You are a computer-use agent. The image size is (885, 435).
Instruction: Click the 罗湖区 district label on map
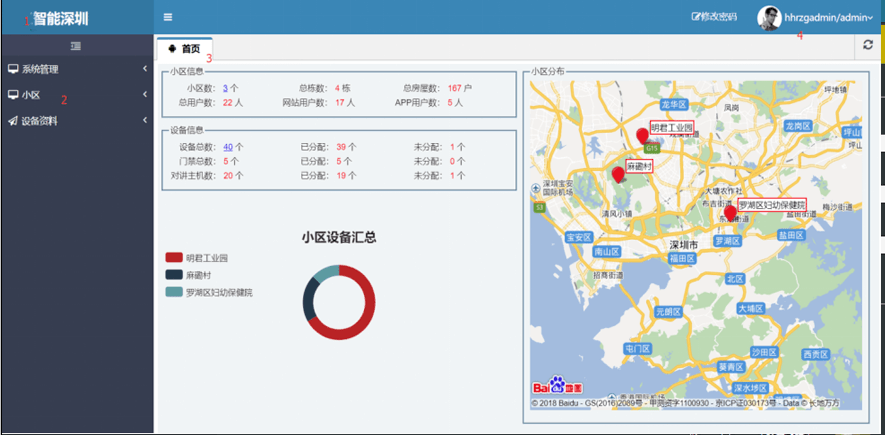(727, 241)
